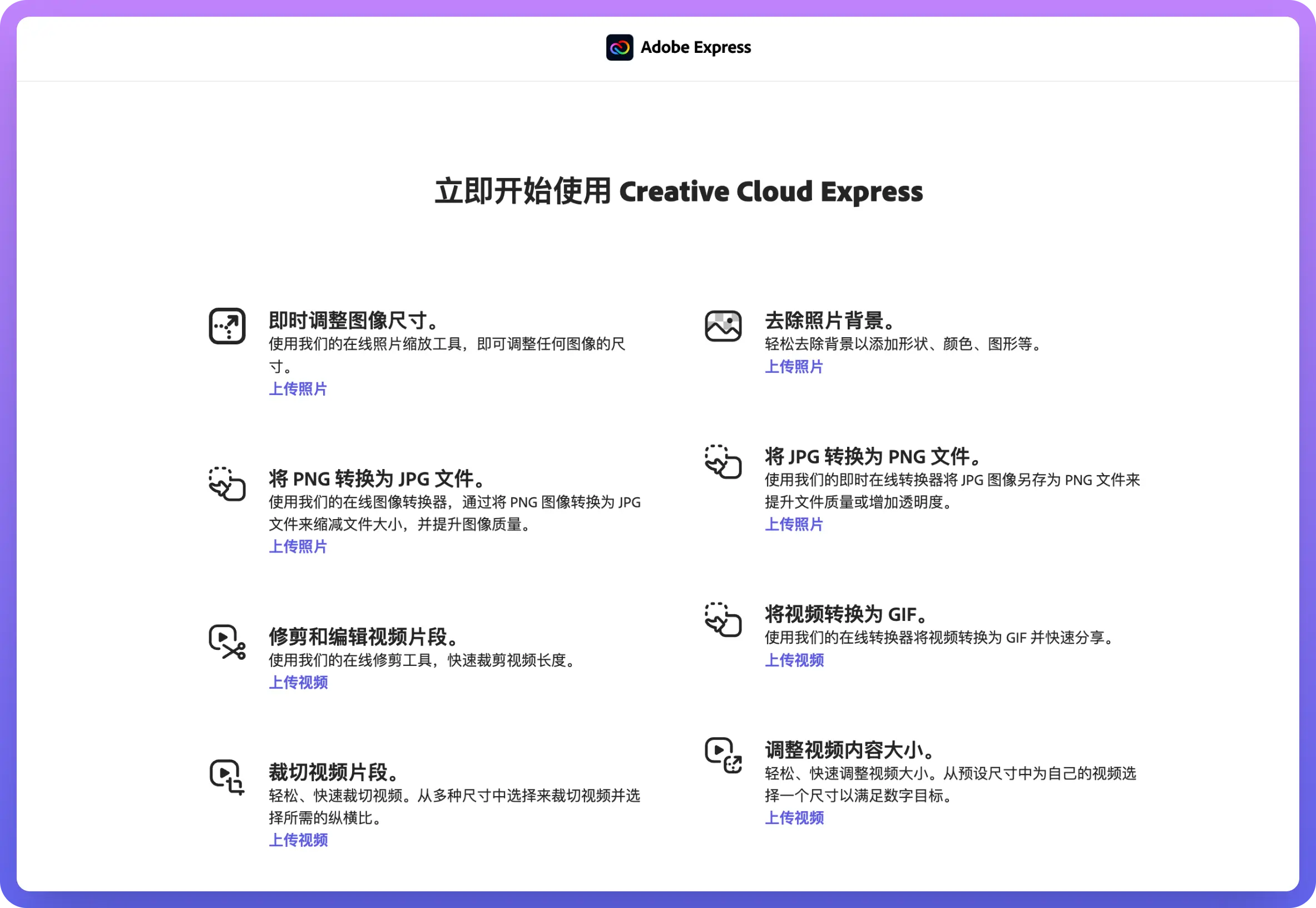Click the JPG to PNG convert icon
The height and width of the screenshot is (908, 1316).
[723, 462]
